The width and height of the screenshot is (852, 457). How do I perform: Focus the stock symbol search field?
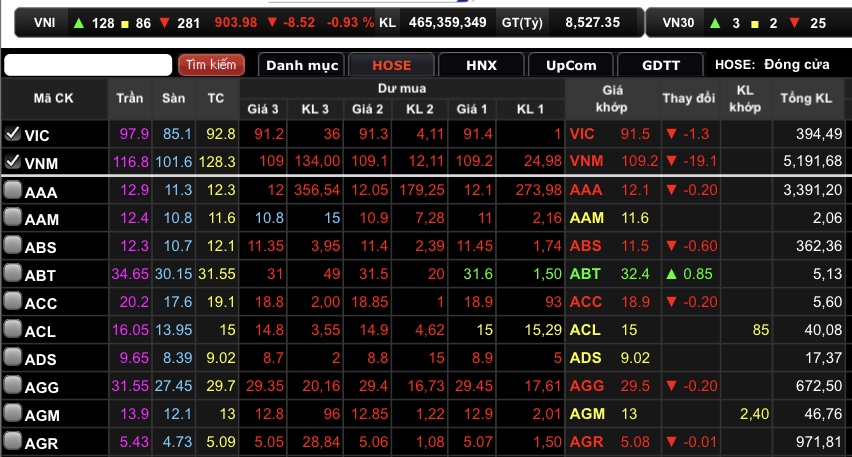point(88,65)
